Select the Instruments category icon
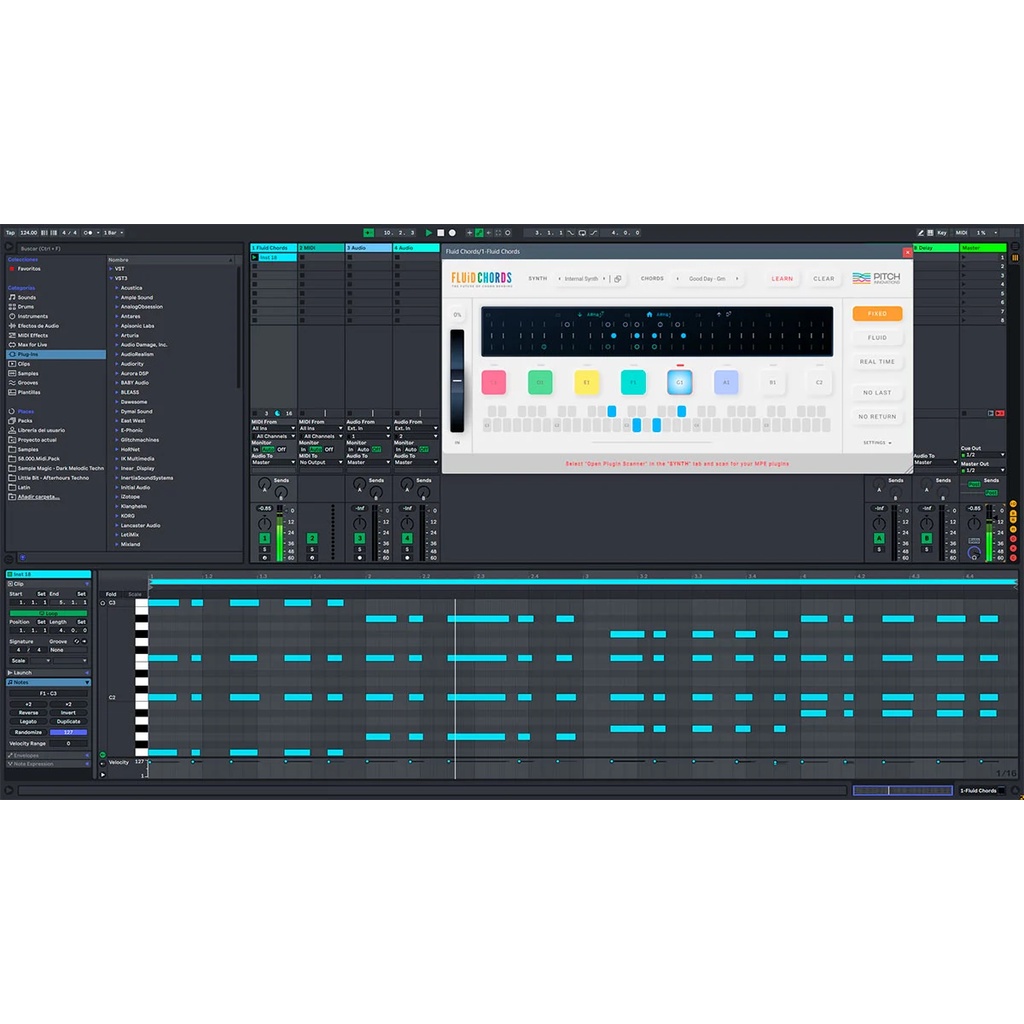Viewport: 1024px width, 1024px height. [x=12, y=316]
